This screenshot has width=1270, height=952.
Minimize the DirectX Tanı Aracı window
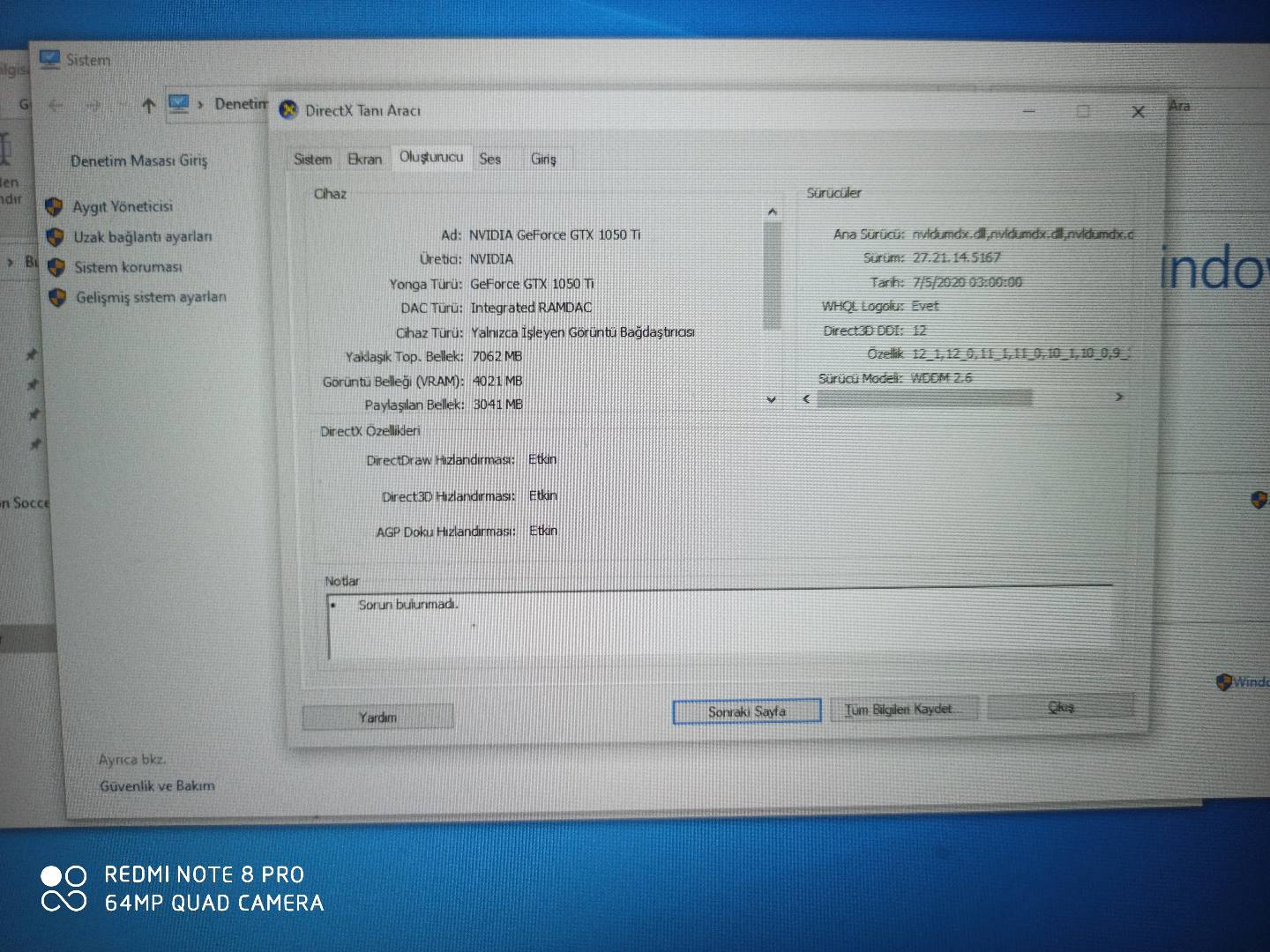pos(1029,112)
